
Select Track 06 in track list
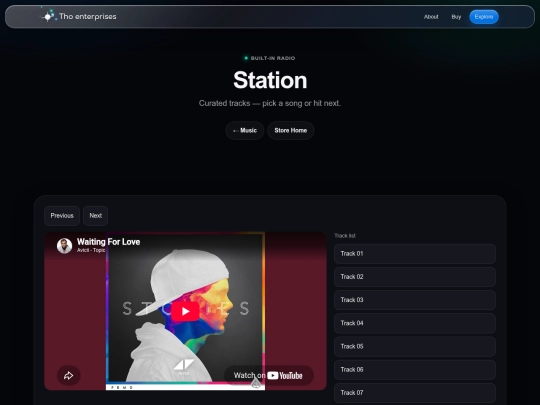click(415, 370)
